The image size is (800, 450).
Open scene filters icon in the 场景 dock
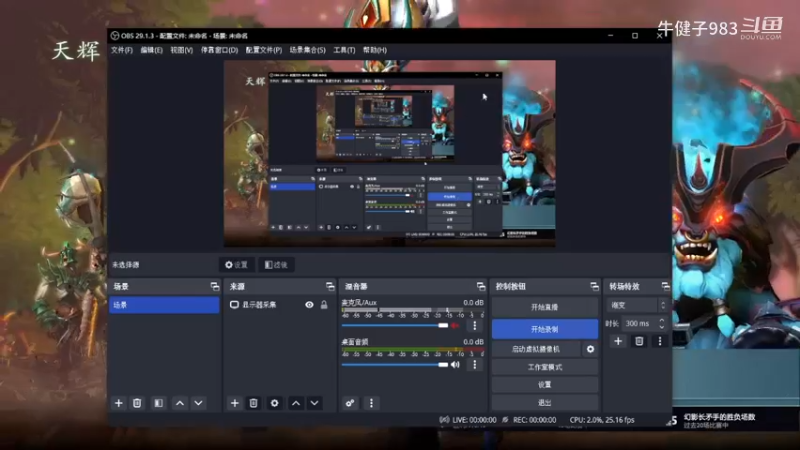pyautogui.click(x=159, y=403)
